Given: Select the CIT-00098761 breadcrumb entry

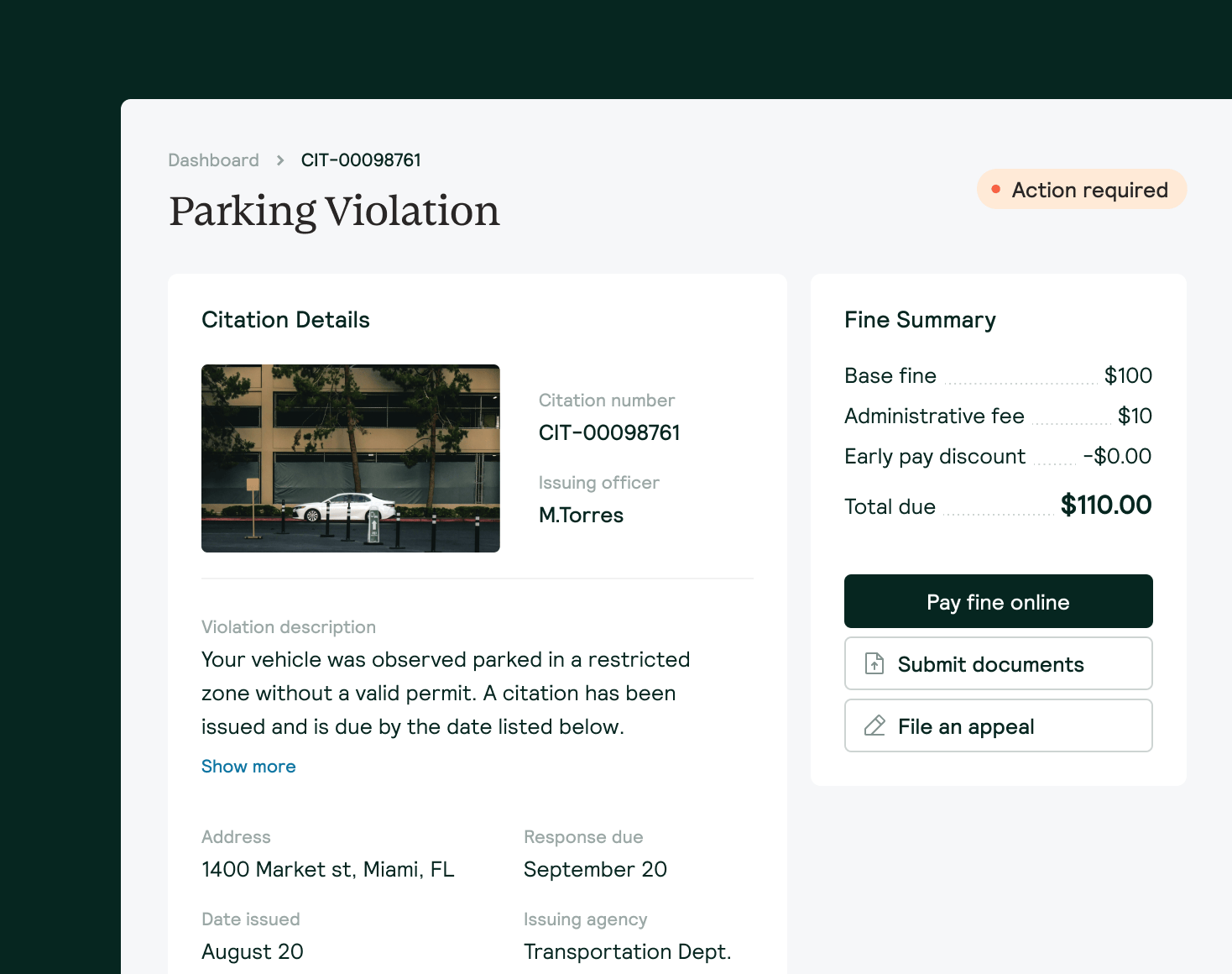Looking at the screenshot, I should (x=361, y=160).
